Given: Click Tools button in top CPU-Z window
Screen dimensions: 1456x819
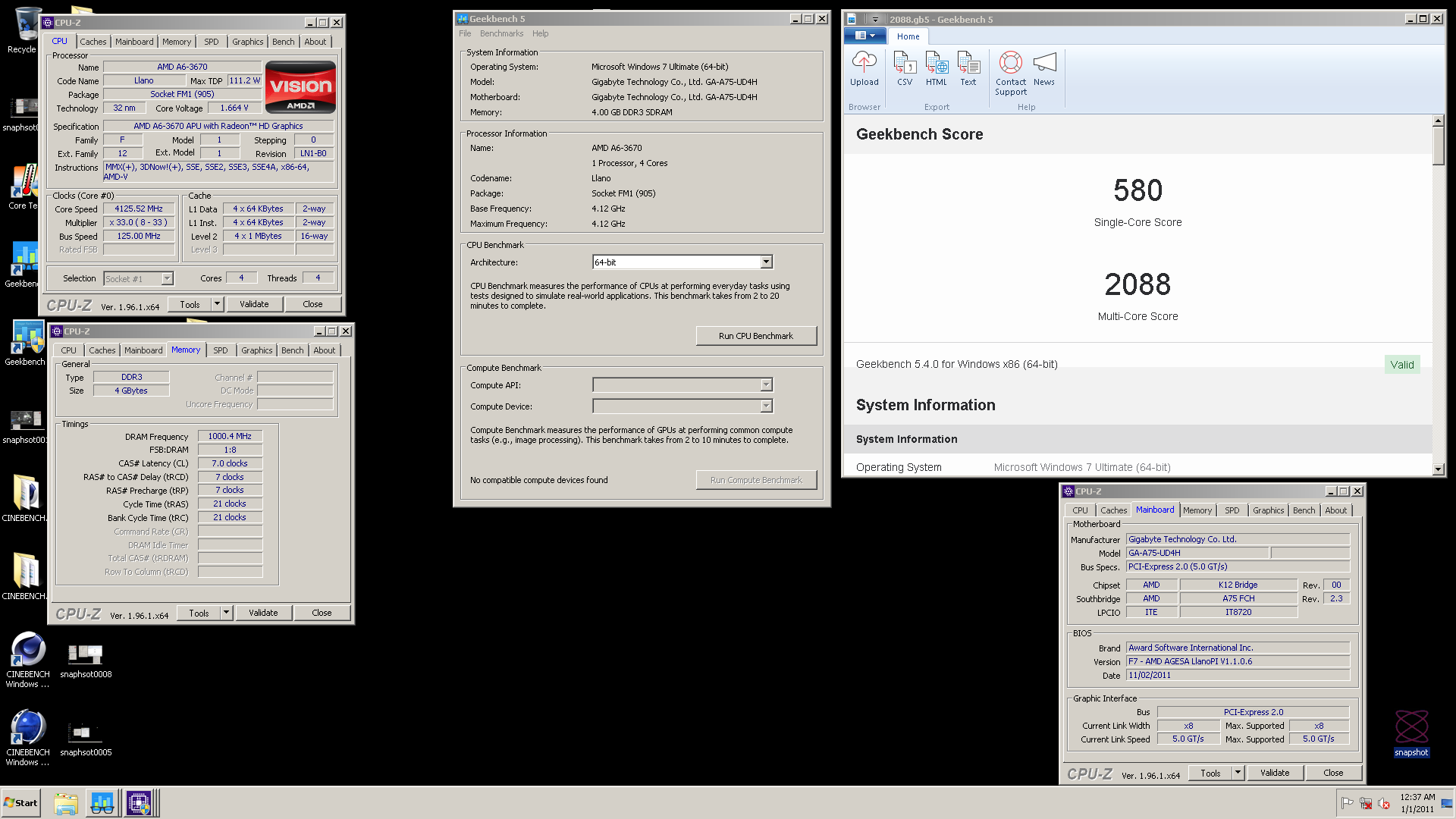Looking at the screenshot, I should [190, 304].
